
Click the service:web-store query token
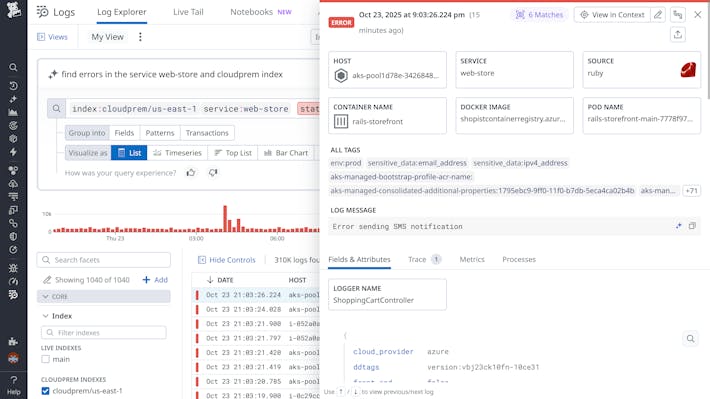[x=246, y=109]
